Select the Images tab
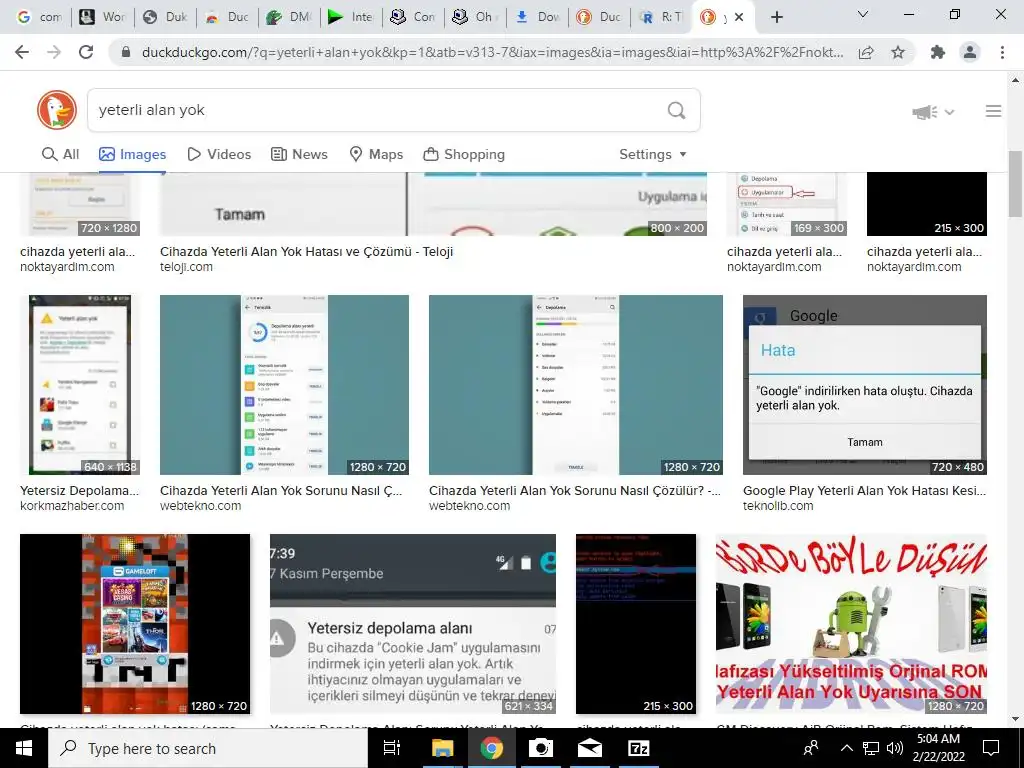 pos(133,154)
